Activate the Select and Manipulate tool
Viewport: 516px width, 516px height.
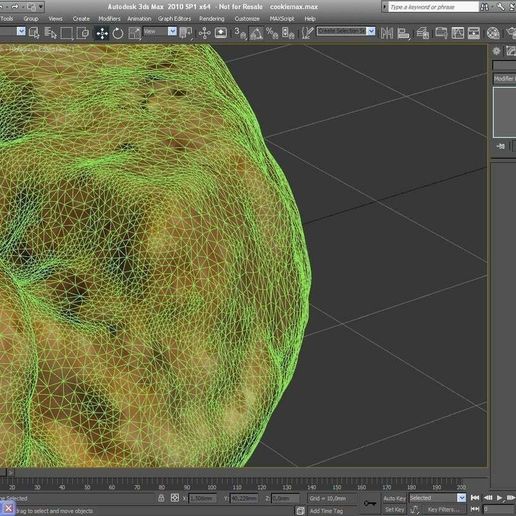pyautogui.click(x=204, y=33)
